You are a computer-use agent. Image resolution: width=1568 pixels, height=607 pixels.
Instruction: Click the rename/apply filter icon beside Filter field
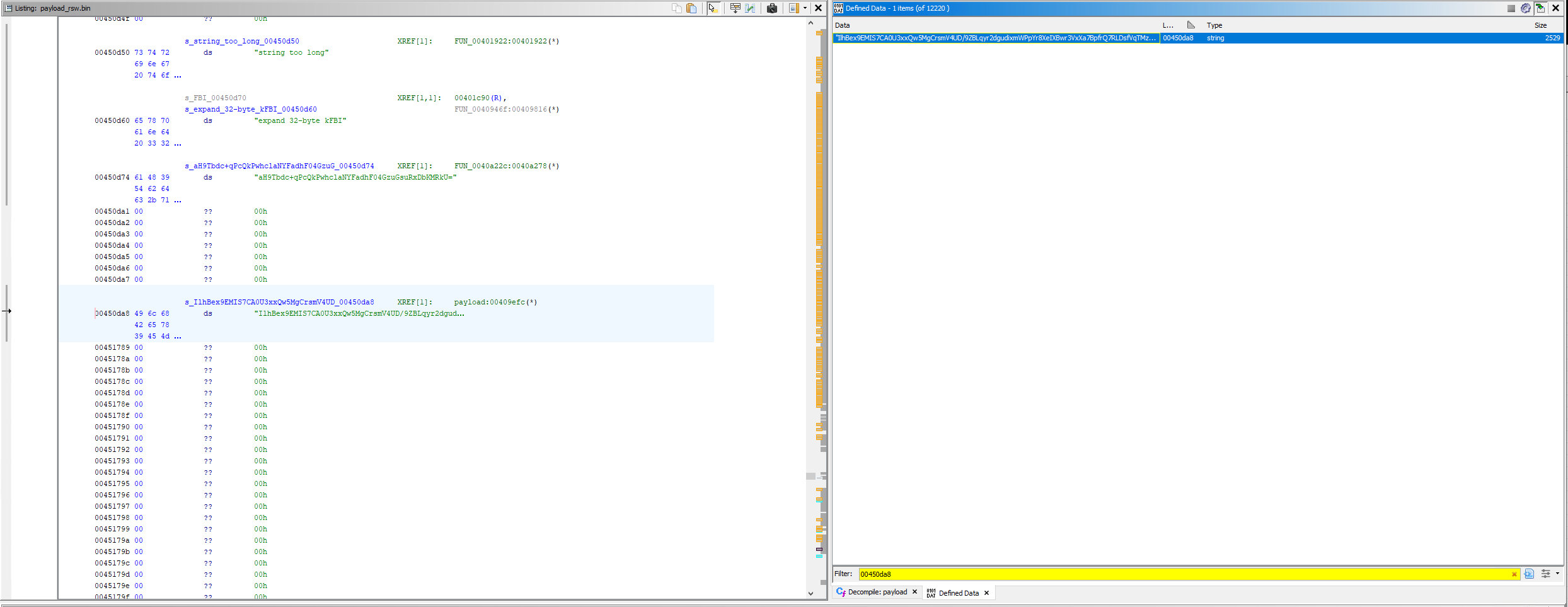click(x=1529, y=574)
